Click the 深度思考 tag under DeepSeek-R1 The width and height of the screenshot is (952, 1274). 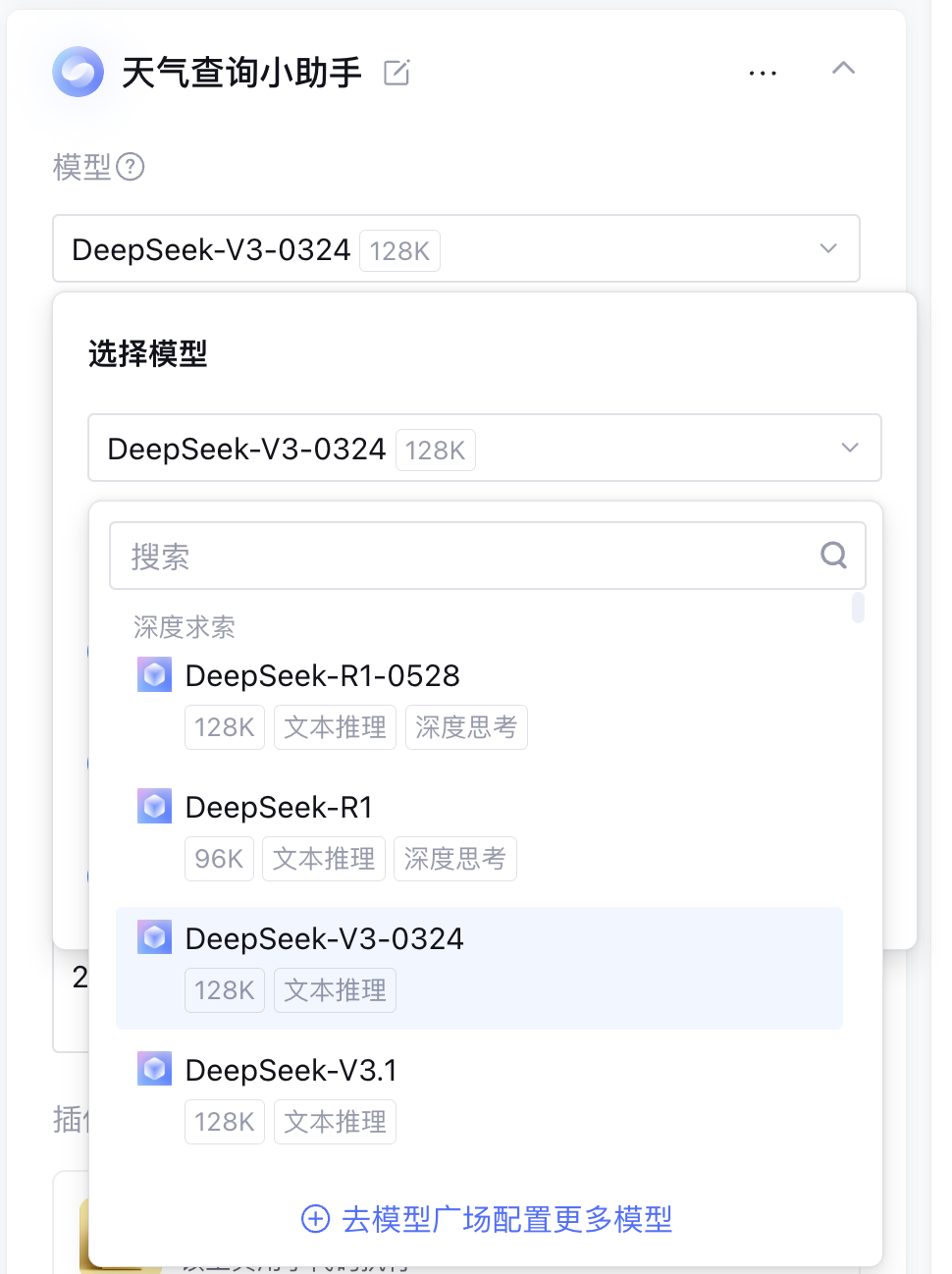click(455, 859)
